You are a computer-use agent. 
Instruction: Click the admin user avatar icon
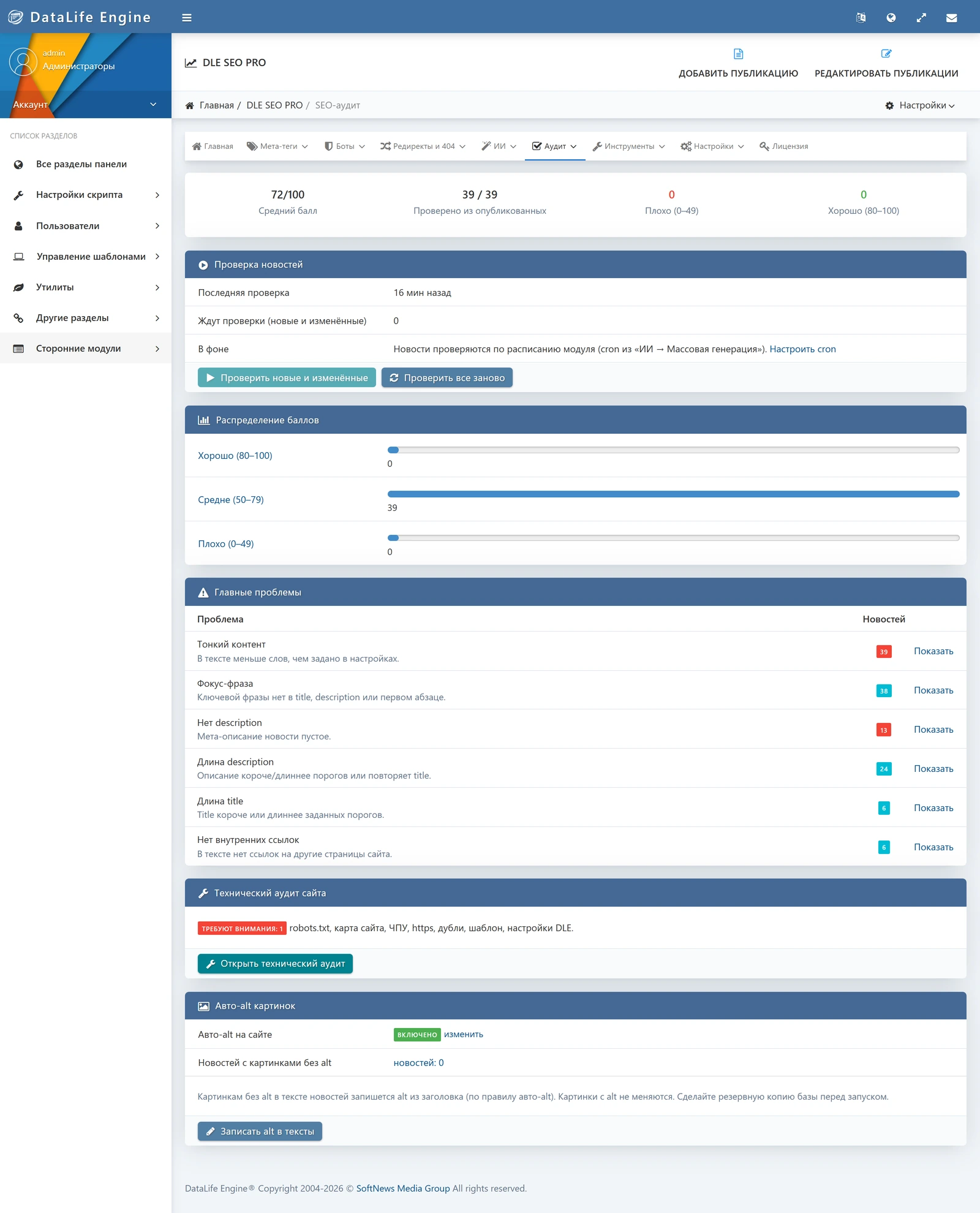coord(23,61)
